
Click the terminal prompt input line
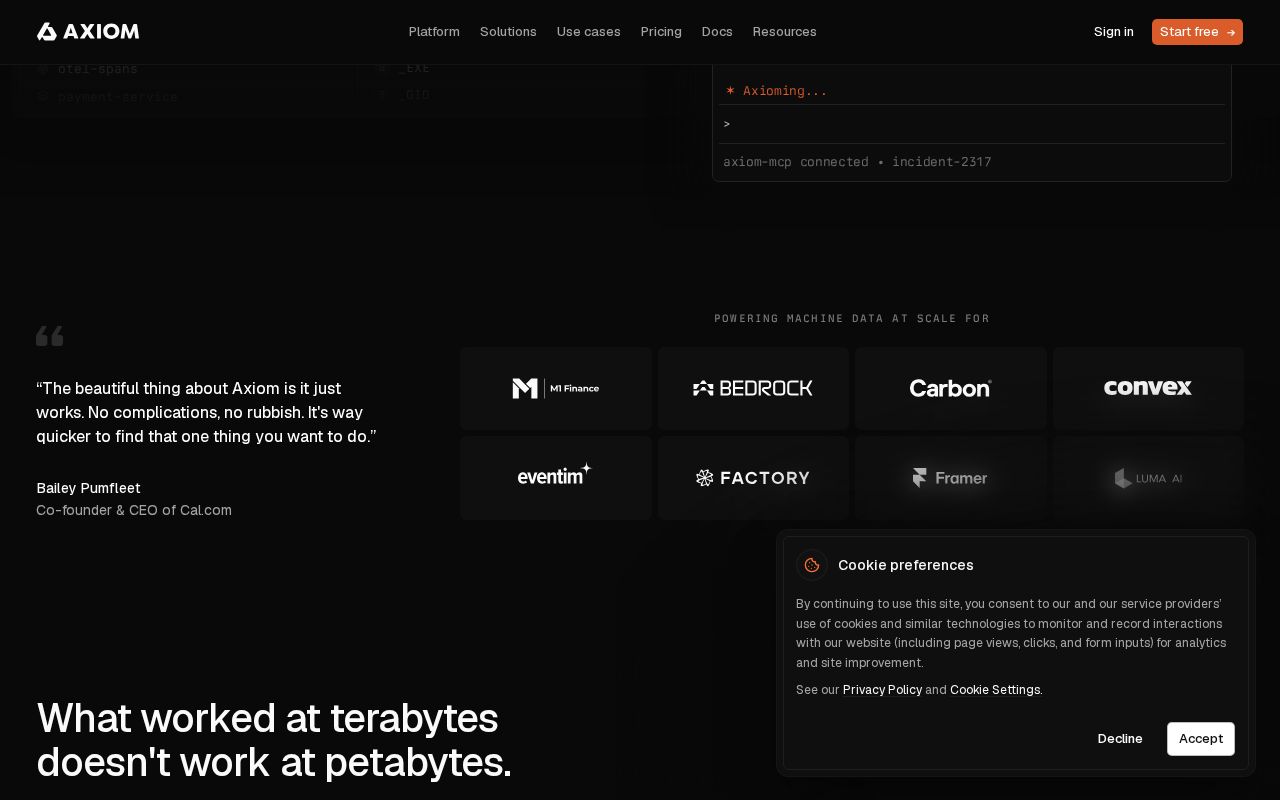(971, 124)
